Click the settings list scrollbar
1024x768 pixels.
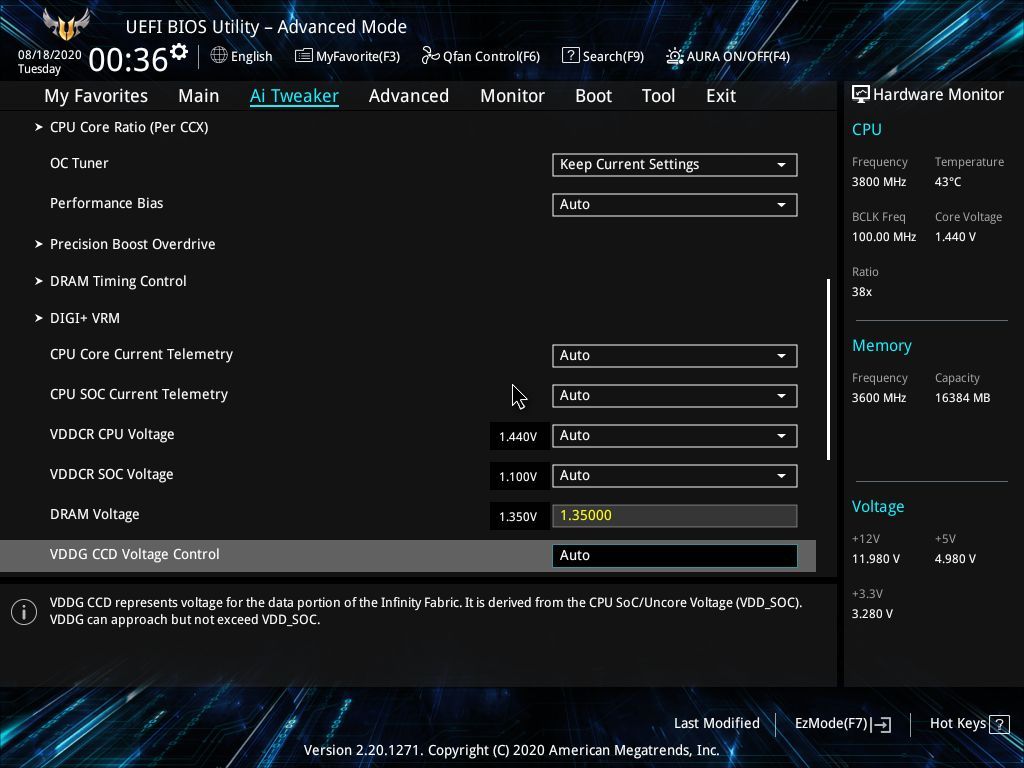(x=829, y=370)
